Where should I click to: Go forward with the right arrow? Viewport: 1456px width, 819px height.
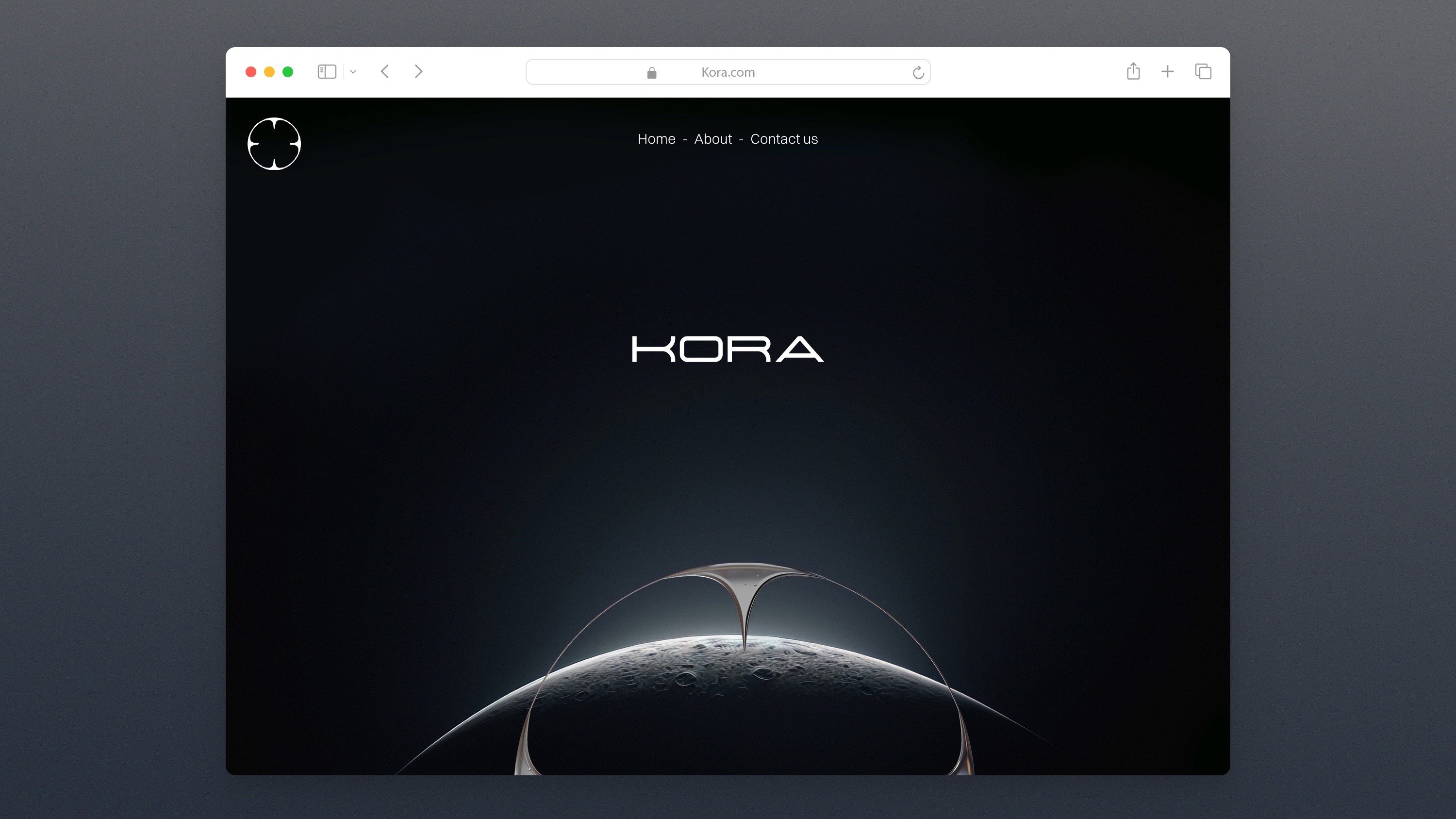(x=418, y=72)
